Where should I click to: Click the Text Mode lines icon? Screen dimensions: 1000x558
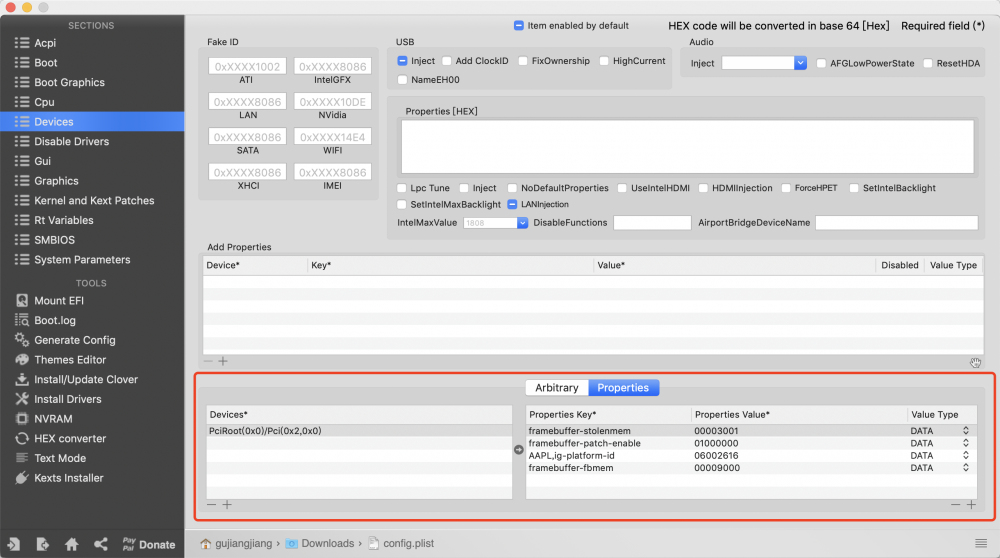(22, 458)
